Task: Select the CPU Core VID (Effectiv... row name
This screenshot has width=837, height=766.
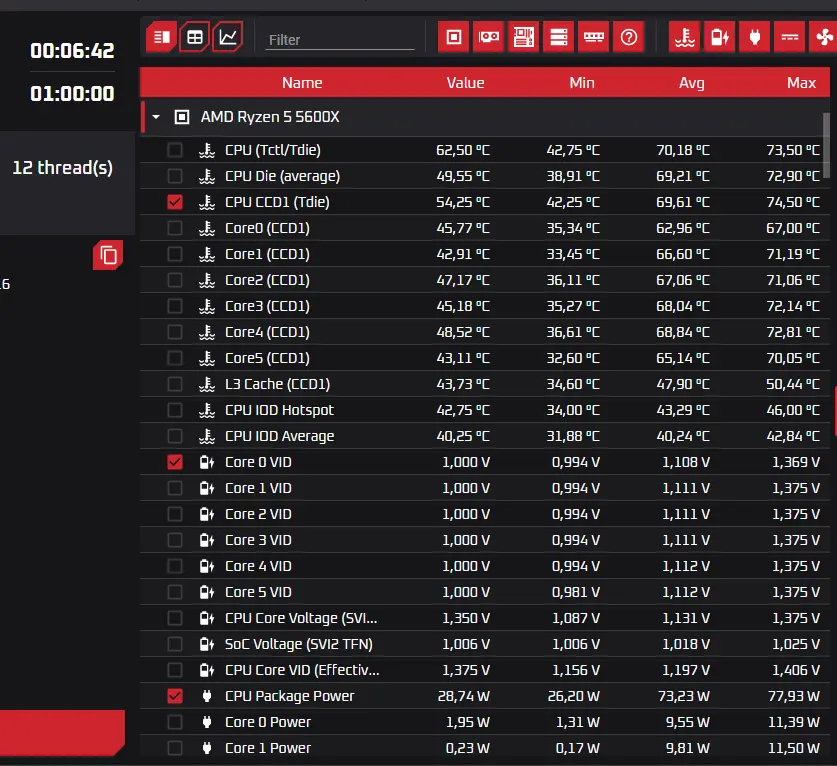Action: pos(302,670)
